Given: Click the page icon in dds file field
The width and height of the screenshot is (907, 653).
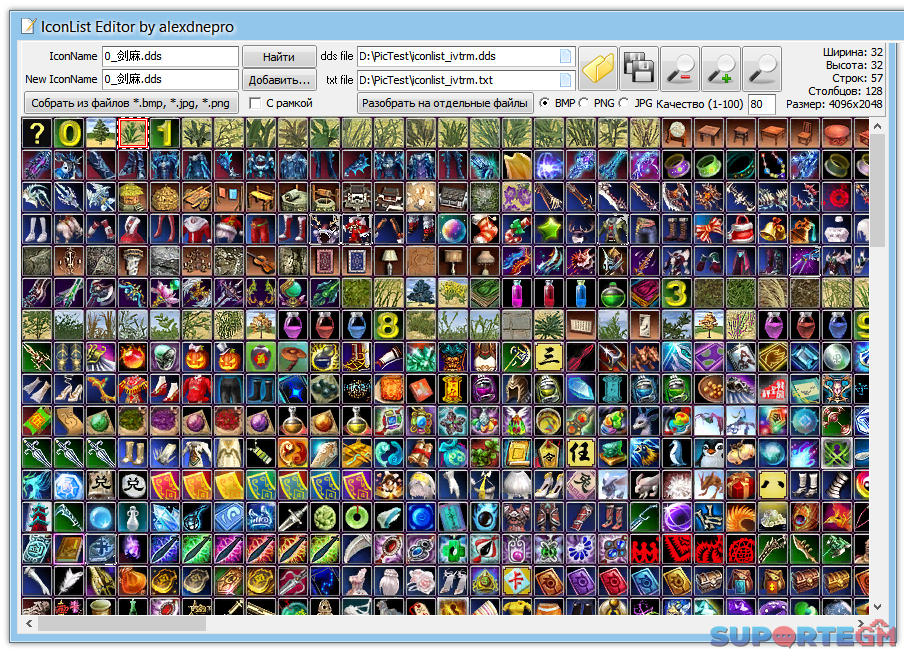Looking at the screenshot, I should (565, 56).
